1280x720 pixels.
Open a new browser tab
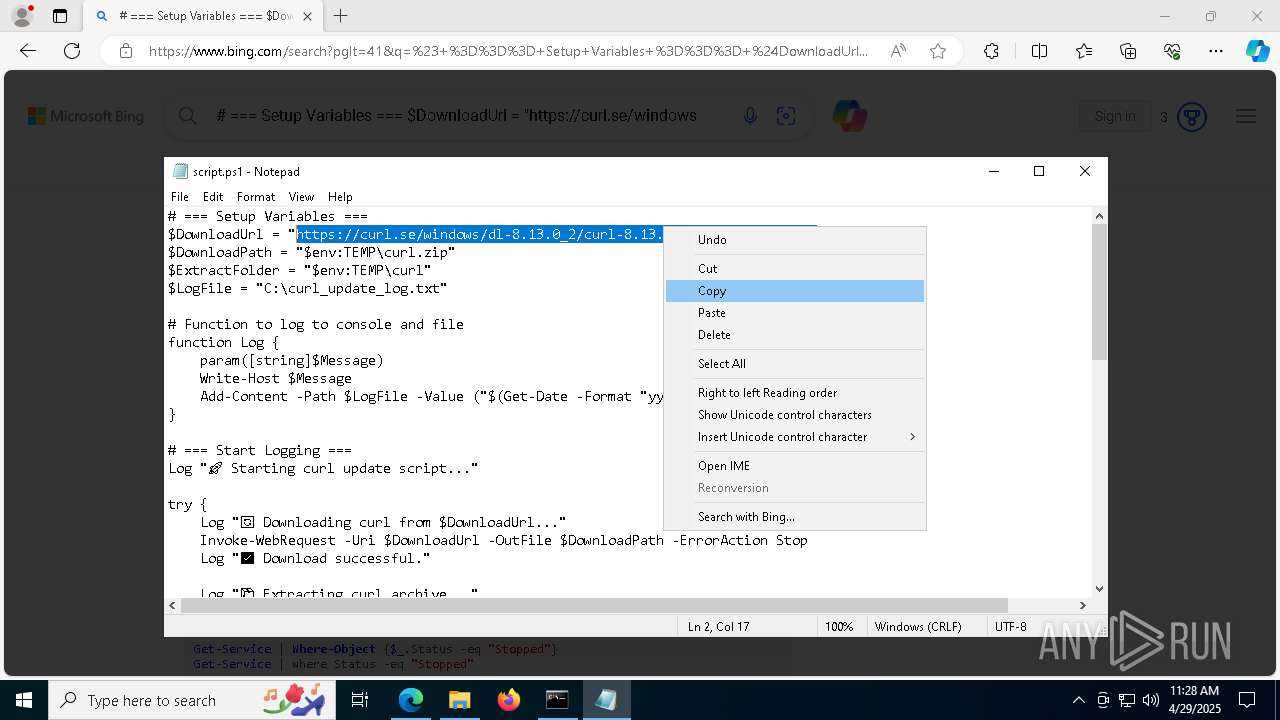click(x=340, y=16)
